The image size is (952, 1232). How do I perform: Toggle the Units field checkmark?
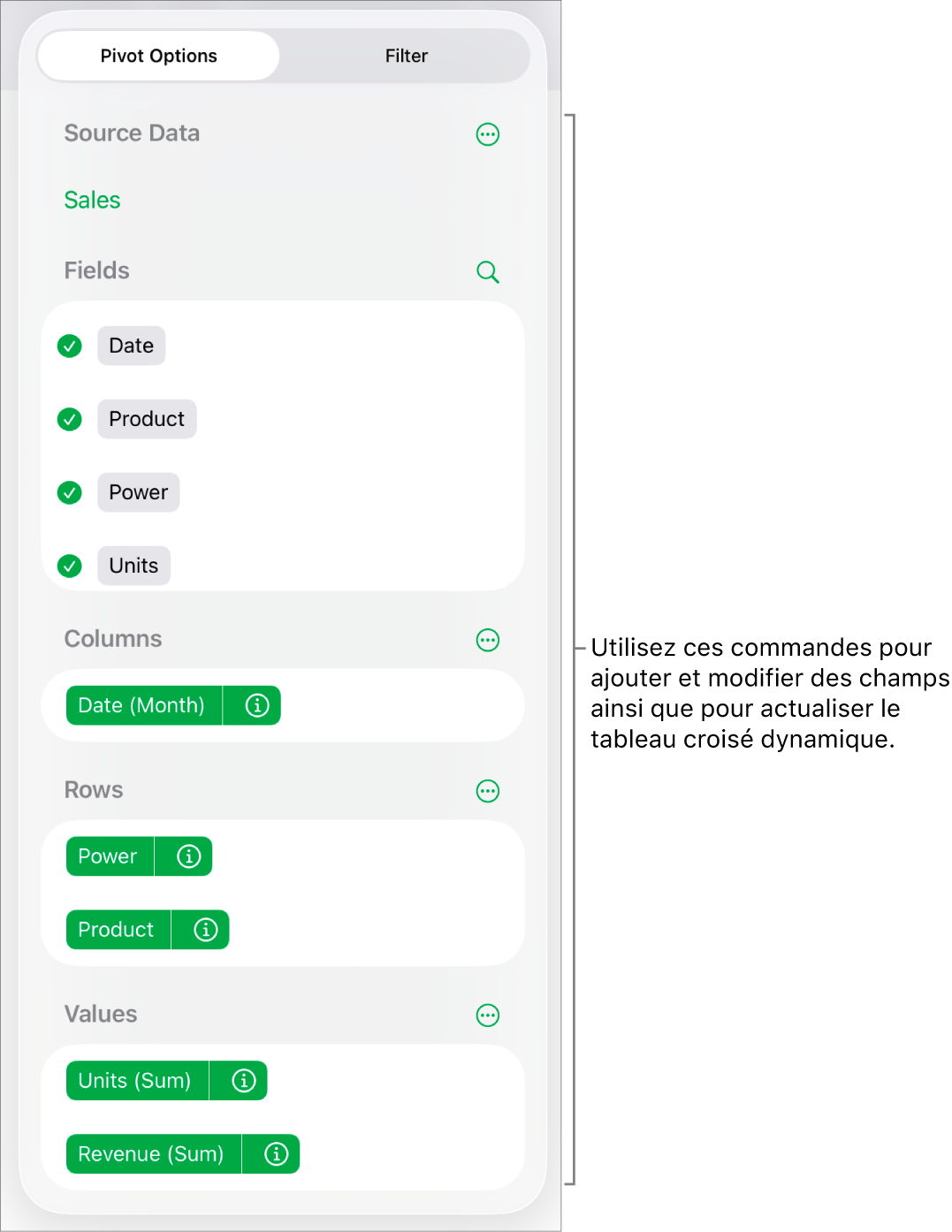pos(70,566)
